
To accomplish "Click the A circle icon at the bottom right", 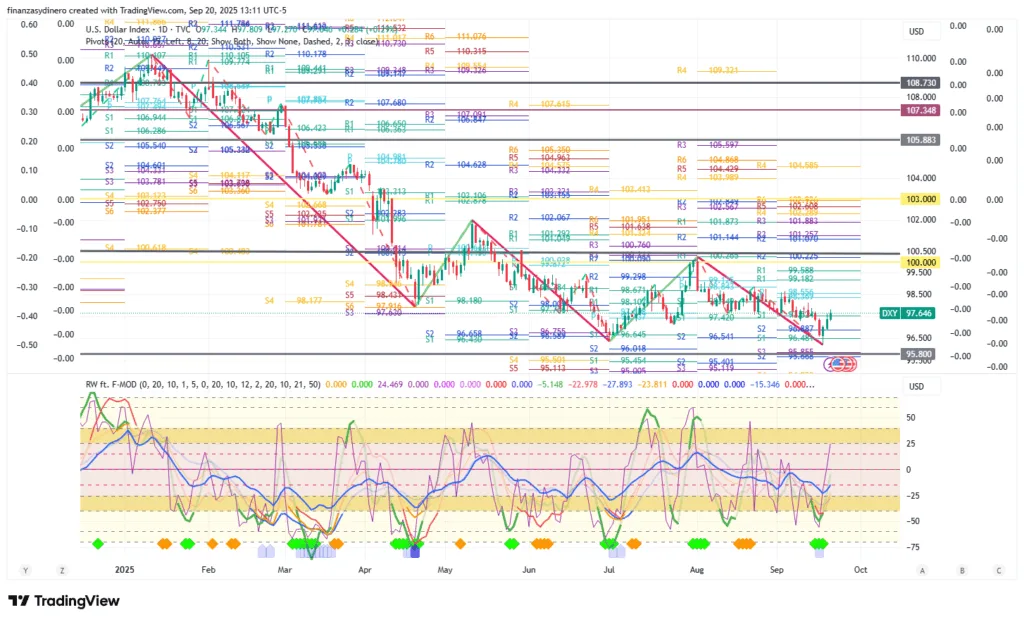I will click(x=923, y=570).
